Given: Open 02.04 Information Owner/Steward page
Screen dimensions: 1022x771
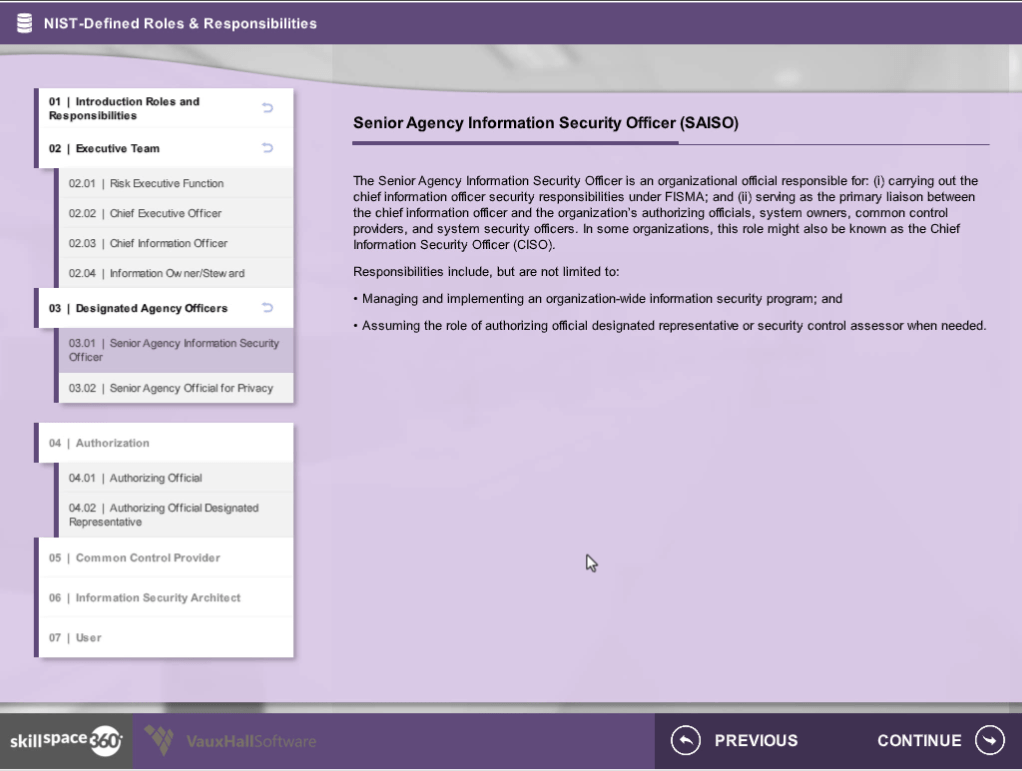Looking at the screenshot, I should pos(156,274).
